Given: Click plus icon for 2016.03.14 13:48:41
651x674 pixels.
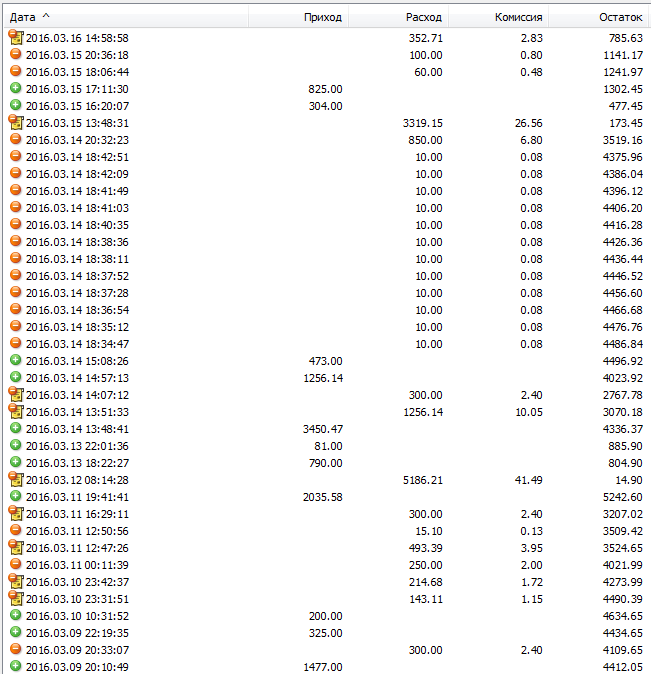Looking at the screenshot, I should [15, 428].
